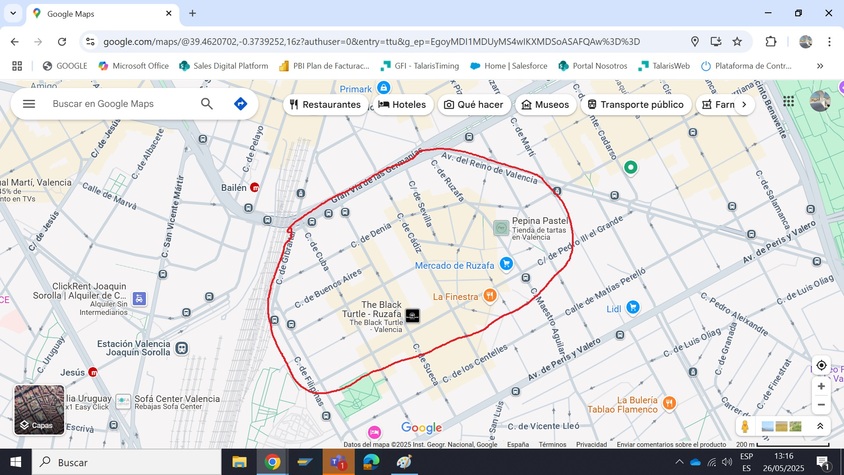This screenshot has height=475, width=844.
Task: Select the Mercado de Ruzafa map pin
Action: pos(506,264)
